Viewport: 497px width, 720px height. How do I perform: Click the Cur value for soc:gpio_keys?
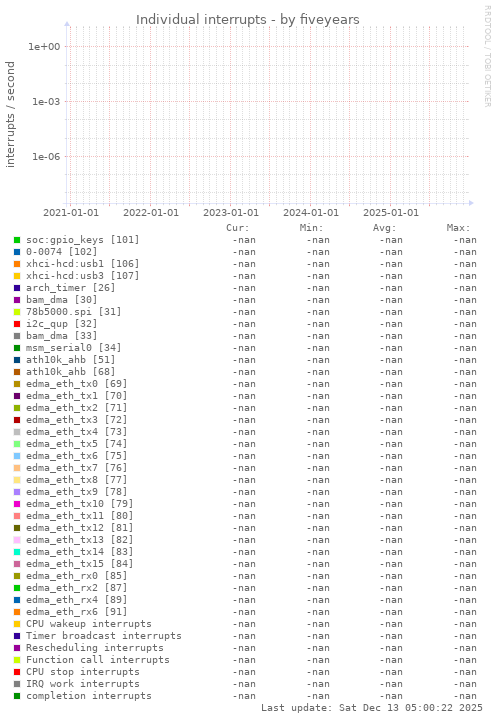coord(244,240)
